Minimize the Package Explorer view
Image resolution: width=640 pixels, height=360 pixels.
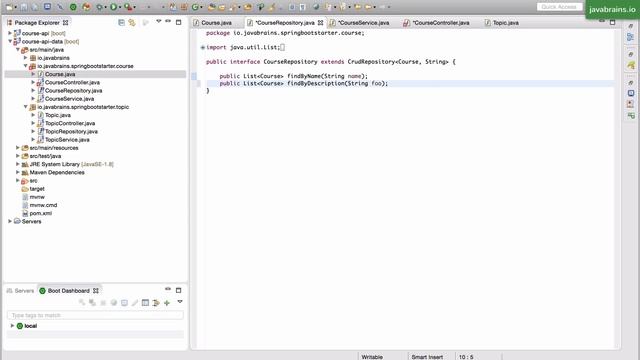(168, 21)
